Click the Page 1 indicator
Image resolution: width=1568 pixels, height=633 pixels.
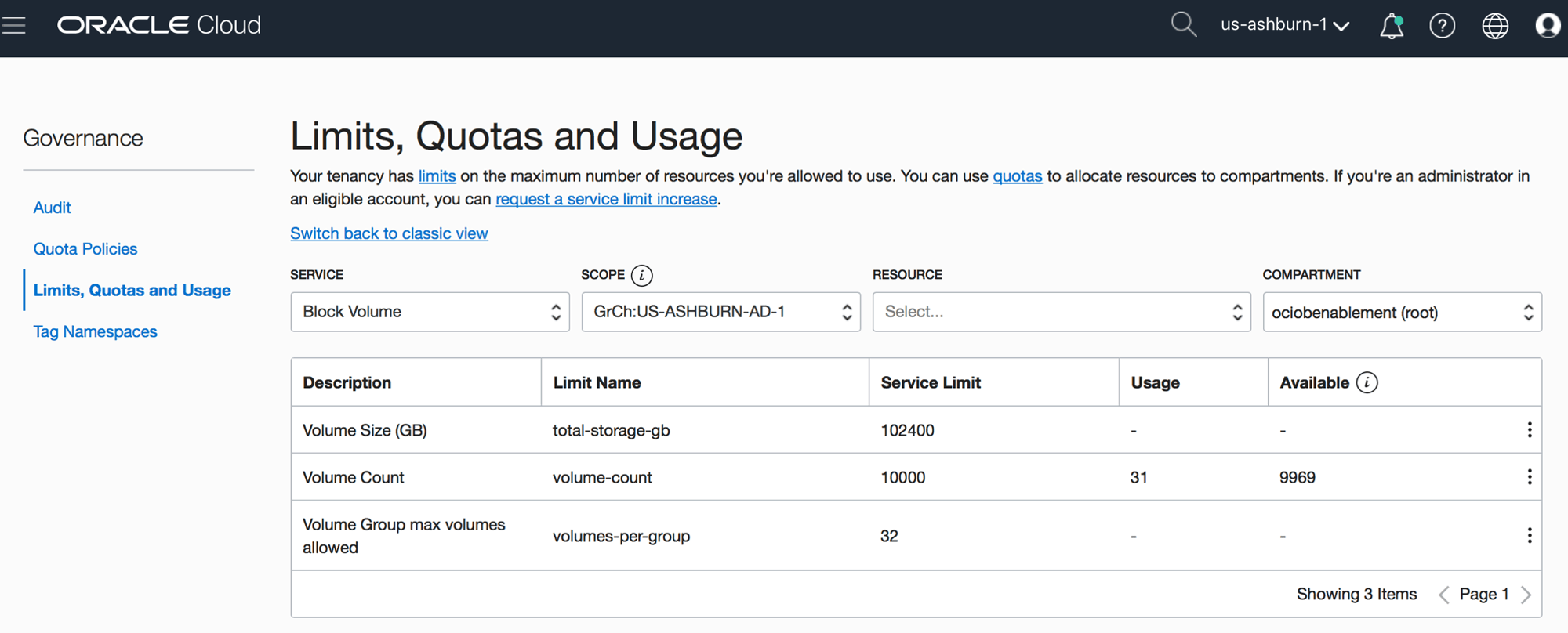(x=1484, y=594)
